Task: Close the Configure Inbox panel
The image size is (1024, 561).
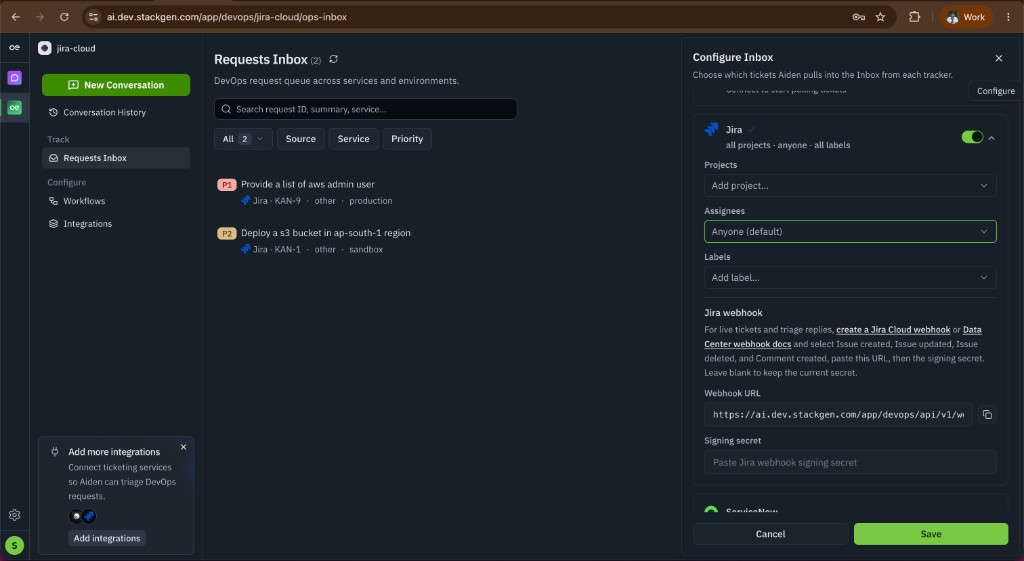Action: coord(999,58)
